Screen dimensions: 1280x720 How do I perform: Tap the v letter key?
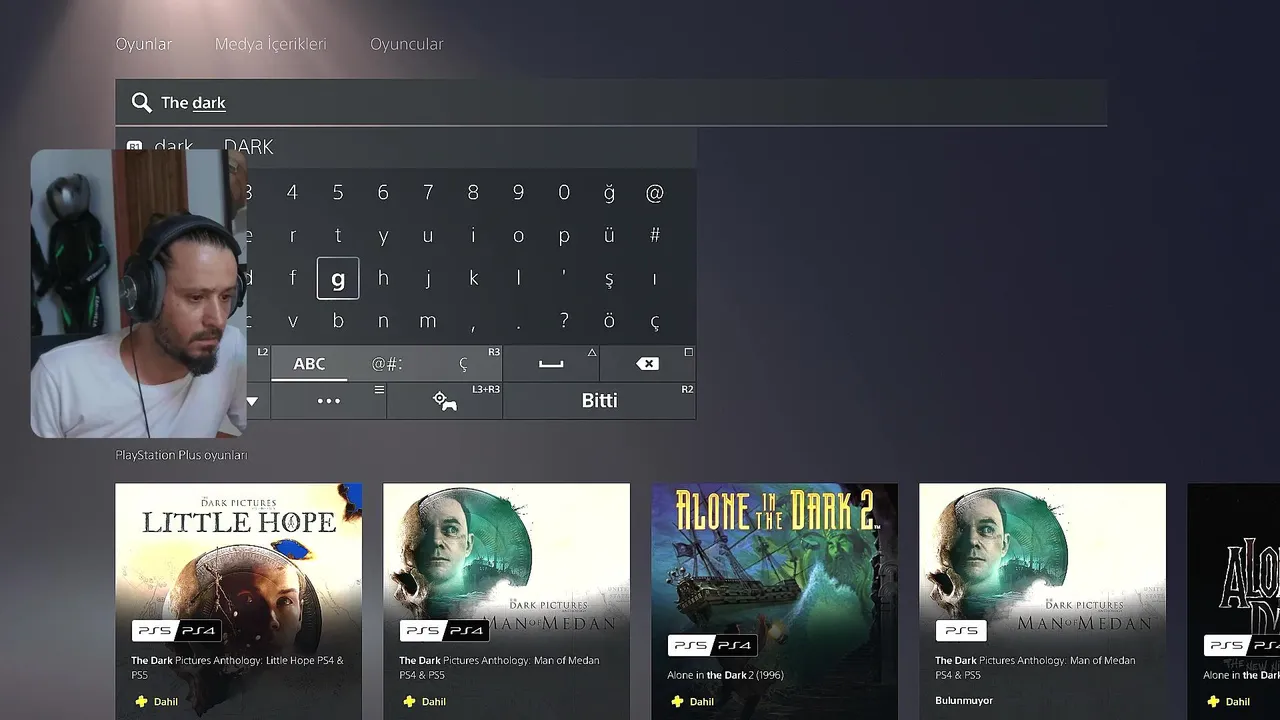pos(292,321)
